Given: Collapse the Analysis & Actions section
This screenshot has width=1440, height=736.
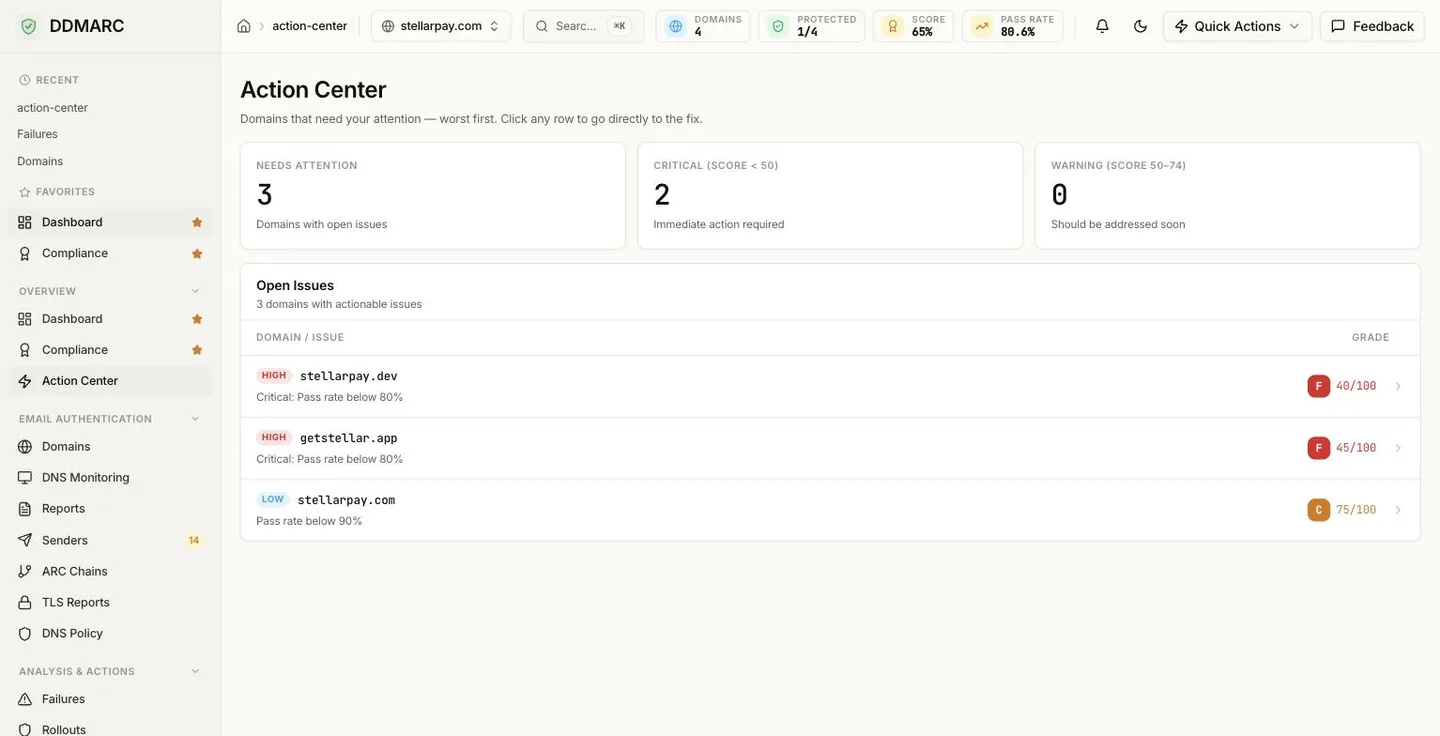Looking at the screenshot, I should click(x=196, y=671).
